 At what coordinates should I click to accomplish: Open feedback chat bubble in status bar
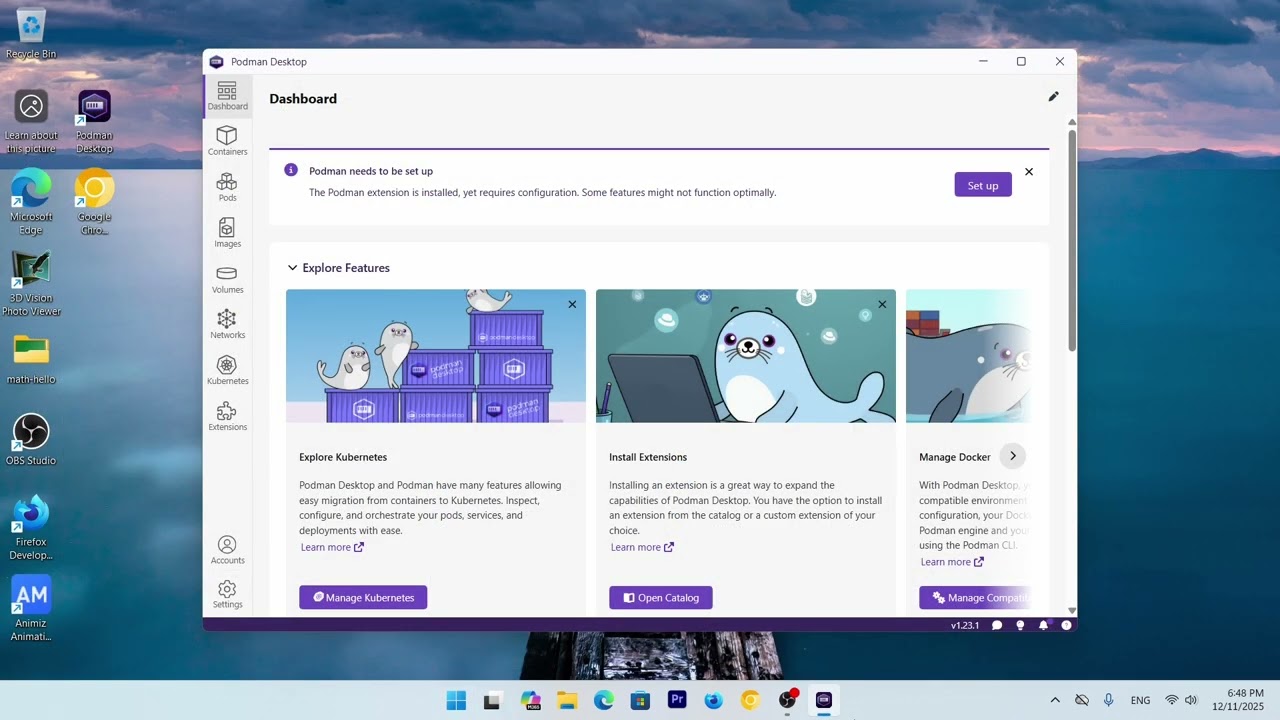click(997, 625)
